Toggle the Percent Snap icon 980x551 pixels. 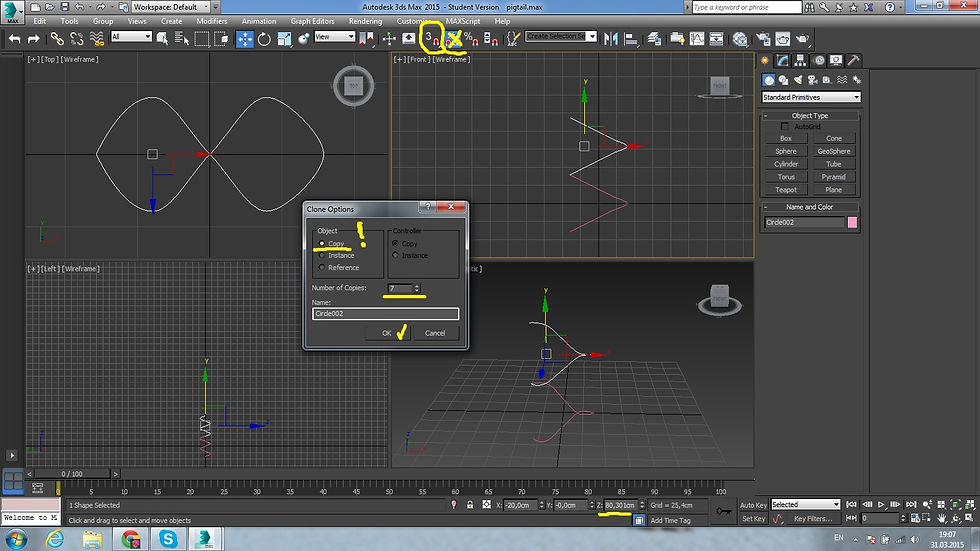tap(471, 39)
